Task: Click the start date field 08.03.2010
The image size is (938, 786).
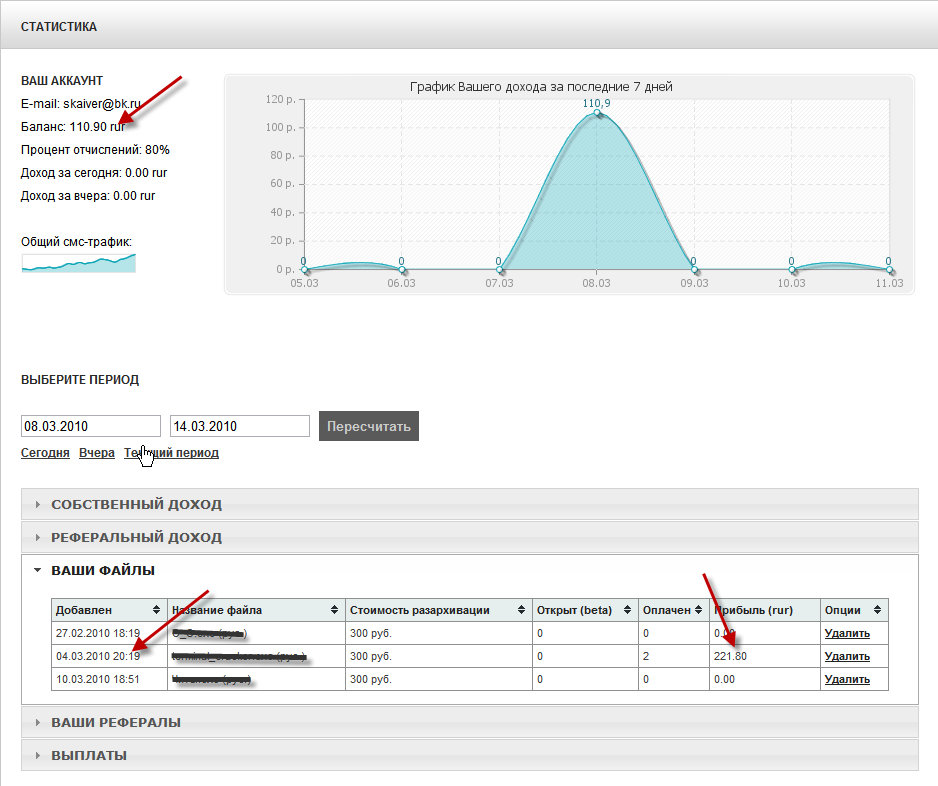Action: [x=90, y=426]
